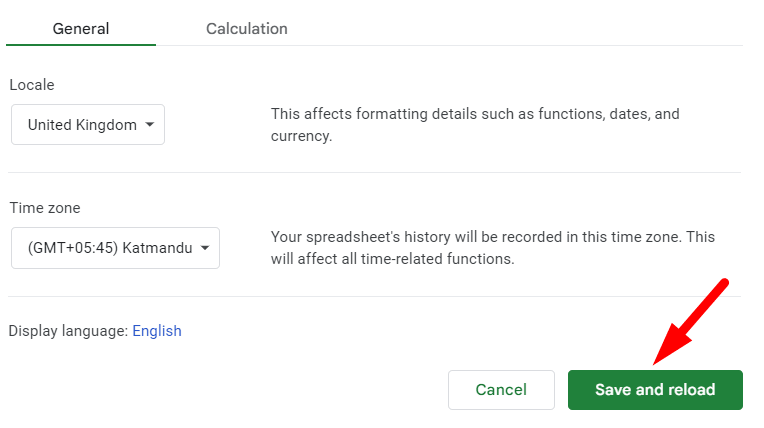Click the "Display language:" label

[x=68, y=331]
